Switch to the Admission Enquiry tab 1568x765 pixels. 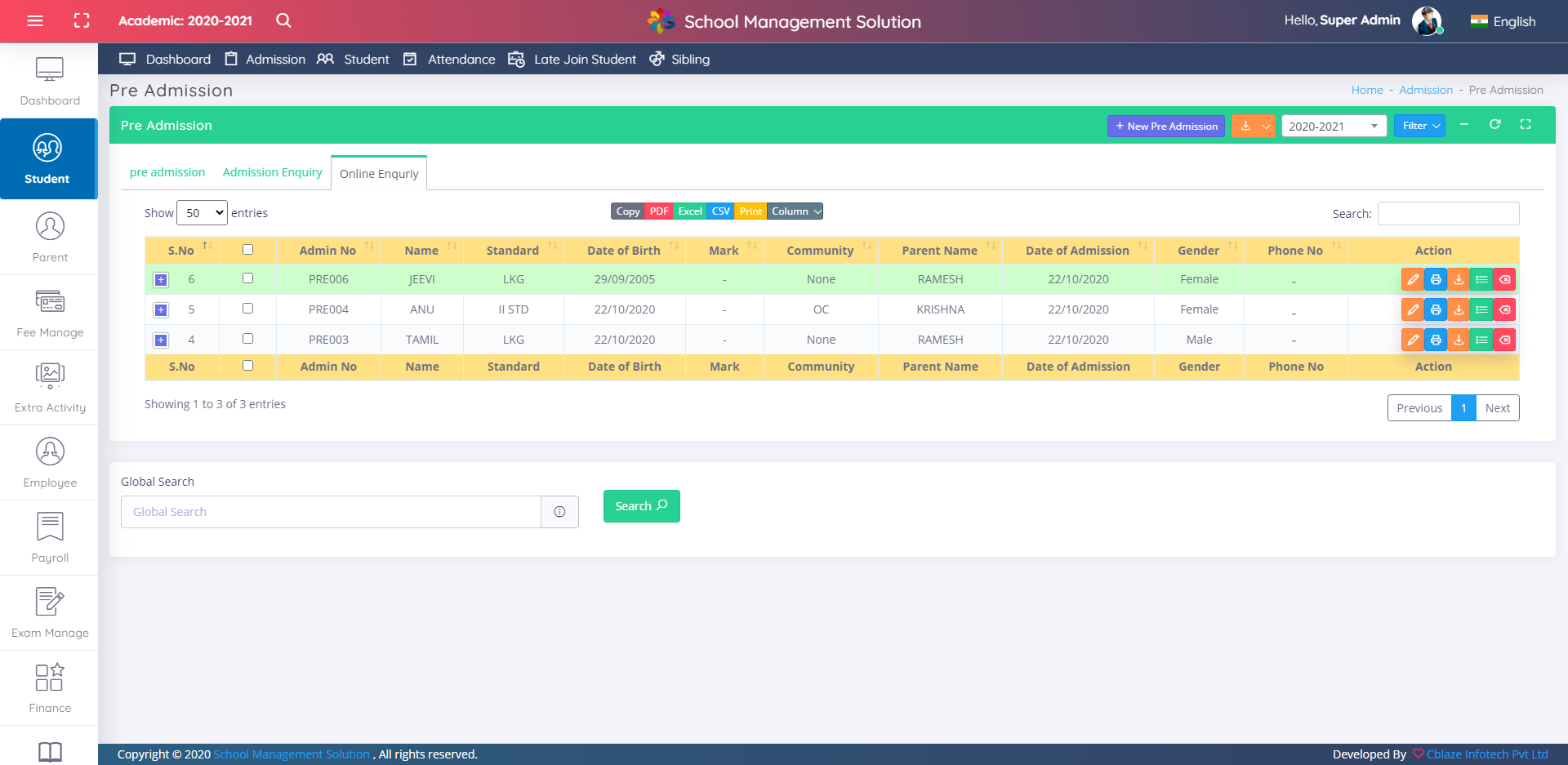coord(272,172)
